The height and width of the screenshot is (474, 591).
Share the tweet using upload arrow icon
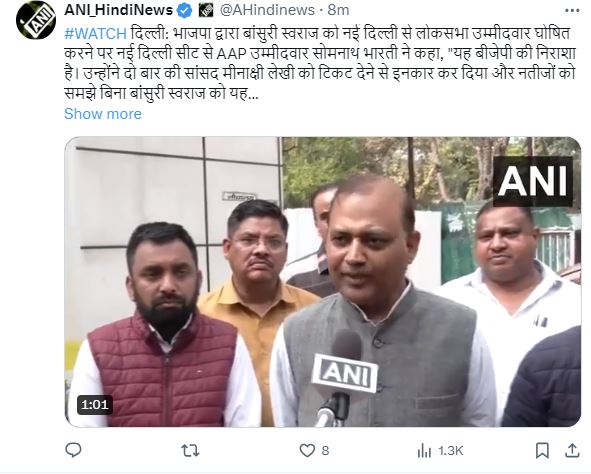click(572, 450)
